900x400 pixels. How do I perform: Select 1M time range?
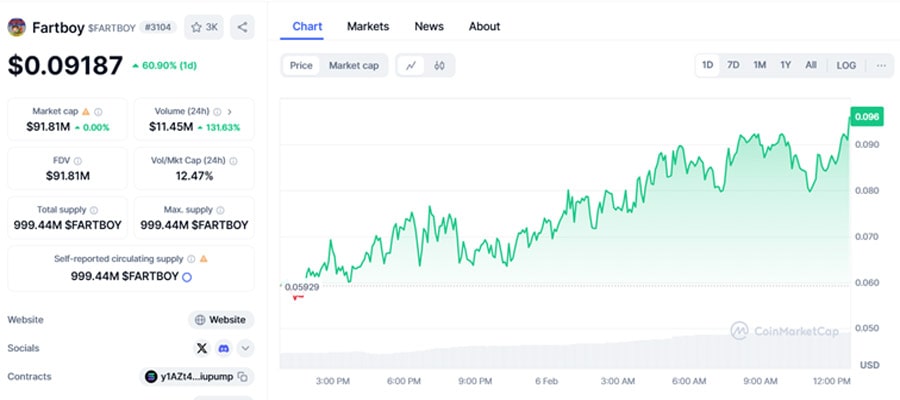pyautogui.click(x=759, y=65)
